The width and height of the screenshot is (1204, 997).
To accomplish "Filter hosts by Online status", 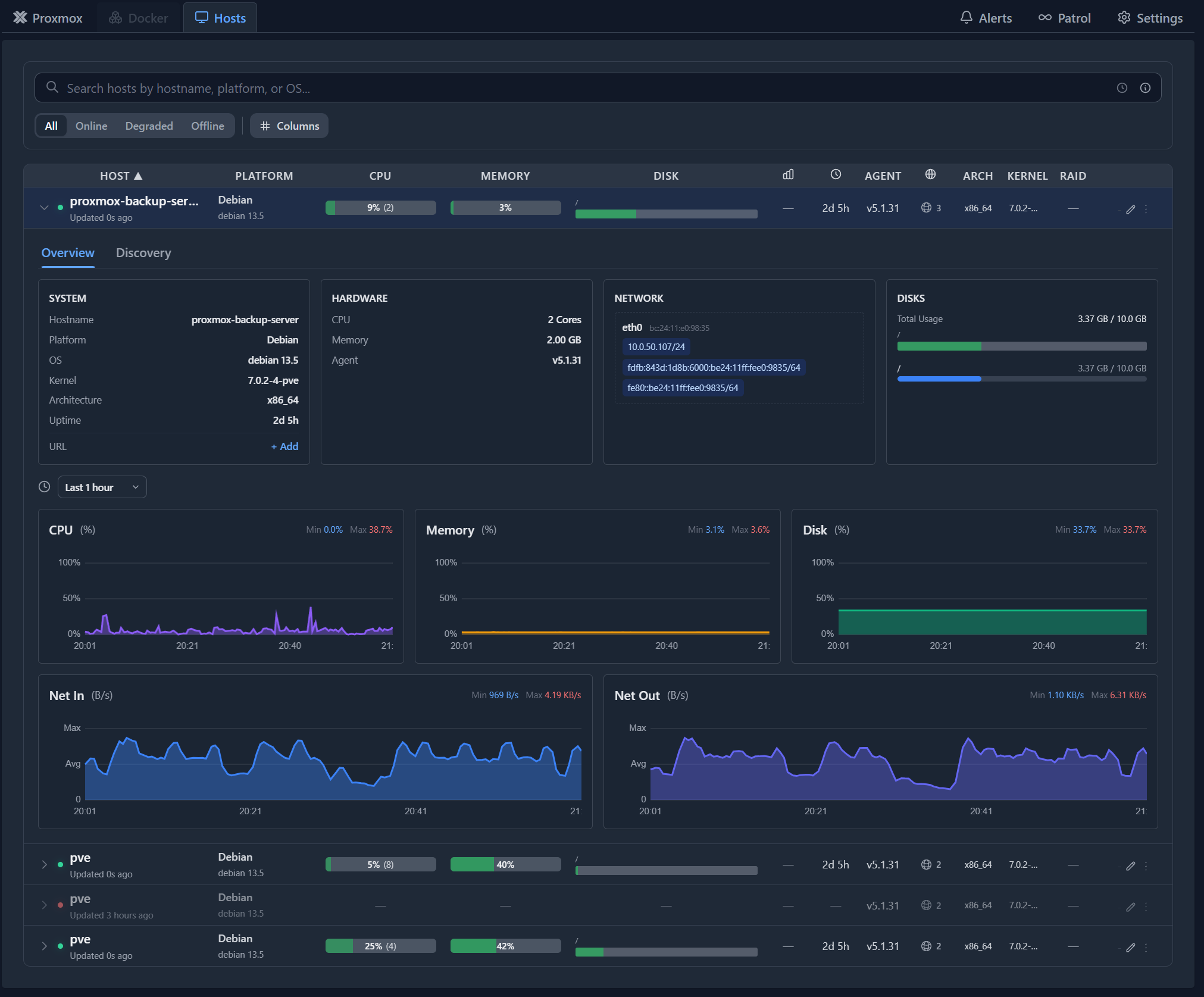I will tap(91, 126).
